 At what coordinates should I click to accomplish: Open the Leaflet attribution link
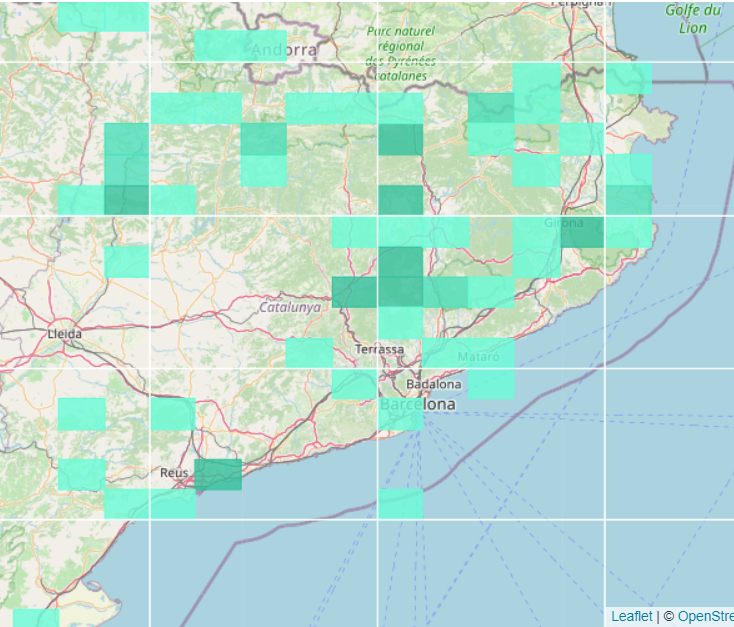tap(631, 616)
